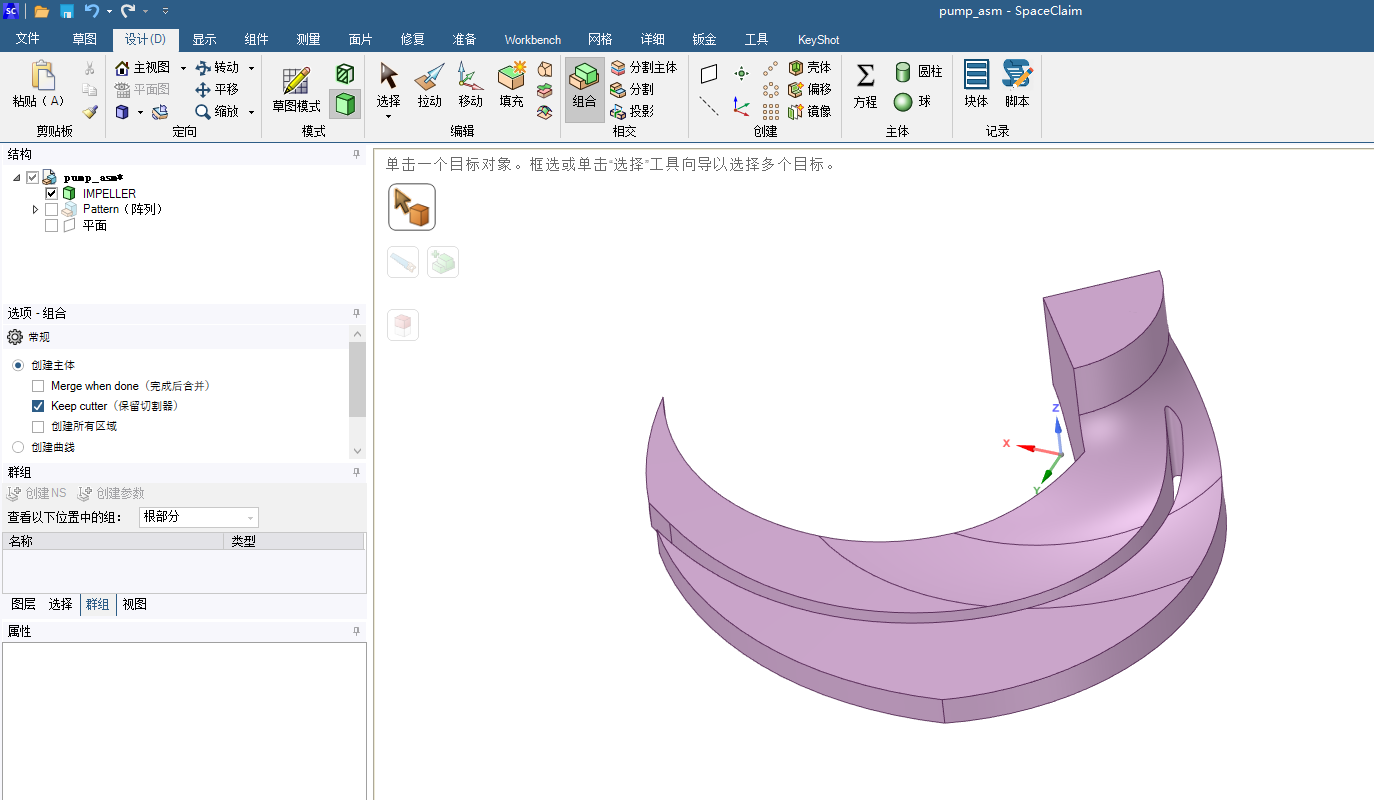Viewport: 1374px width, 800px height.
Task: Toggle visibility checkbox for IMPELLER
Action: click(x=51, y=194)
